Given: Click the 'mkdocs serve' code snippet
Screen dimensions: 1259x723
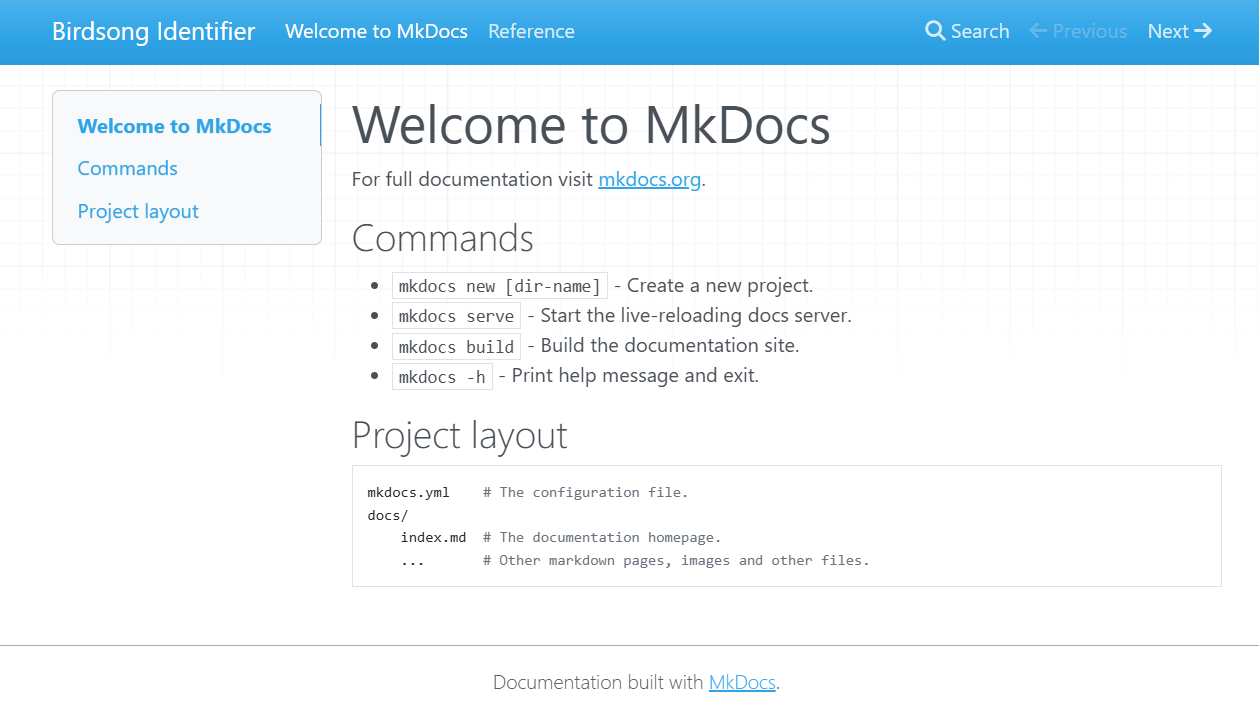Looking at the screenshot, I should coord(456,316).
